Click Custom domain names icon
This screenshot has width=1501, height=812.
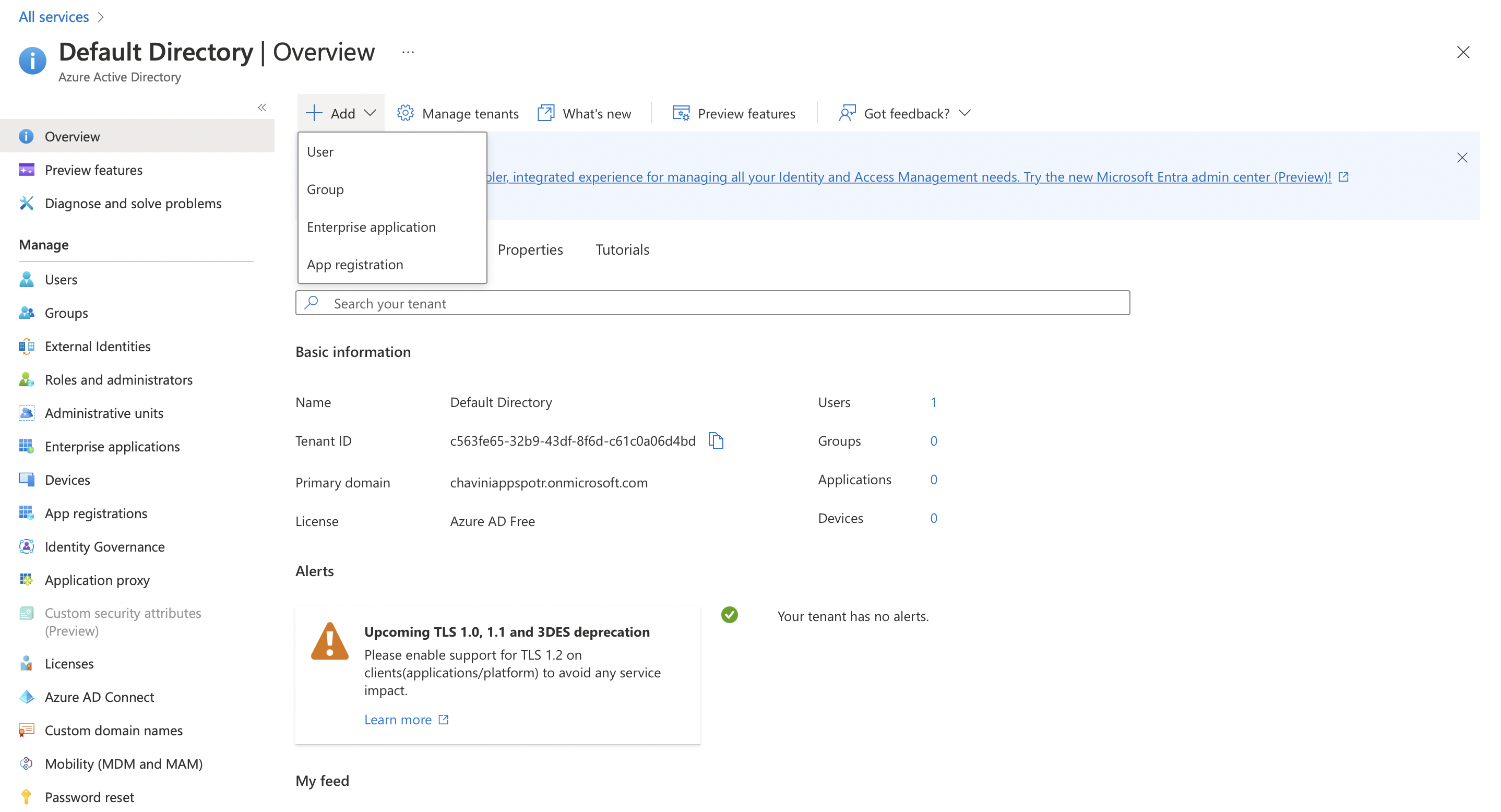pos(26,730)
